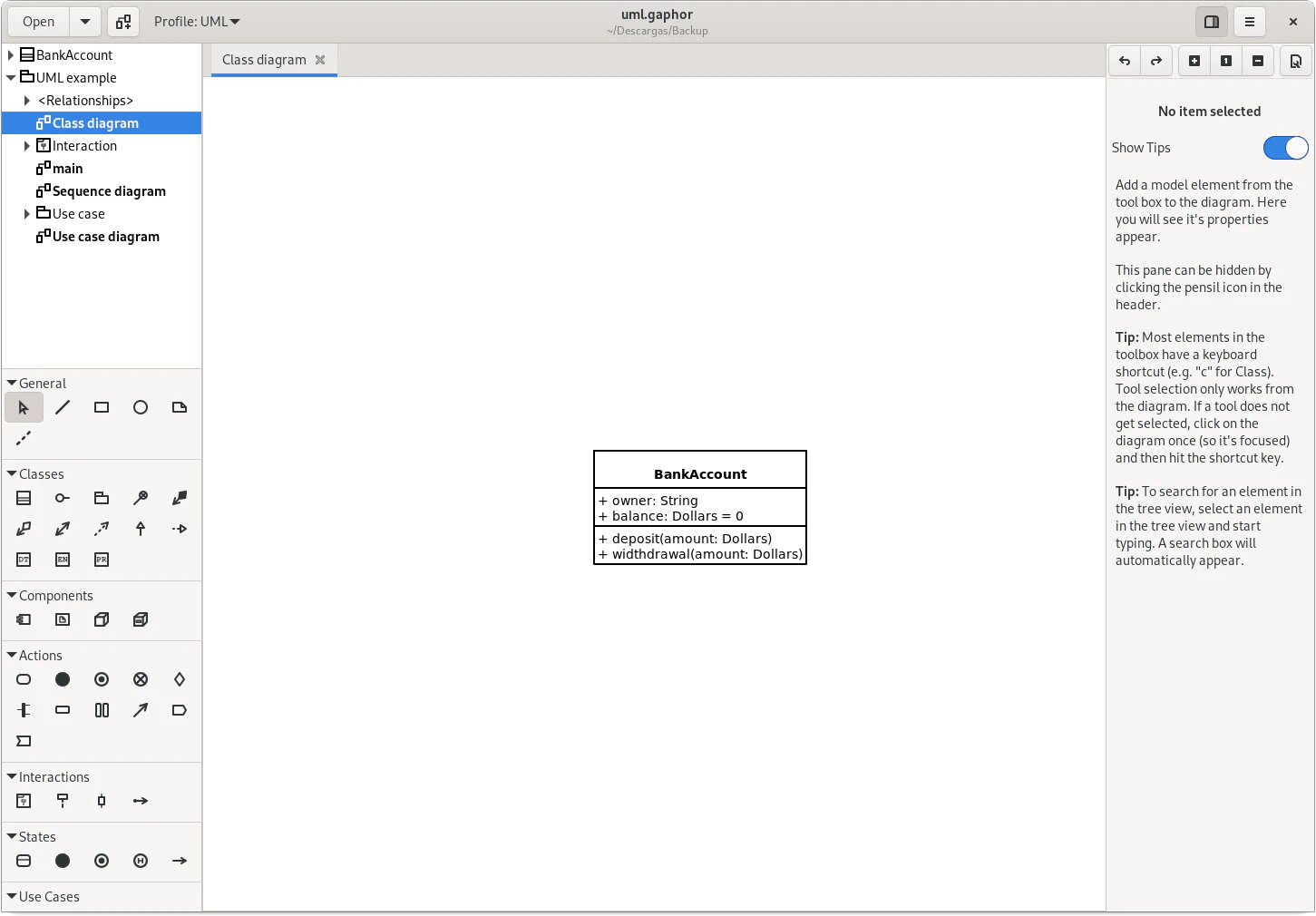Click the decision node diamond in Actions
Viewport: 1316px width, 916px height.
(x=180, y=679)
